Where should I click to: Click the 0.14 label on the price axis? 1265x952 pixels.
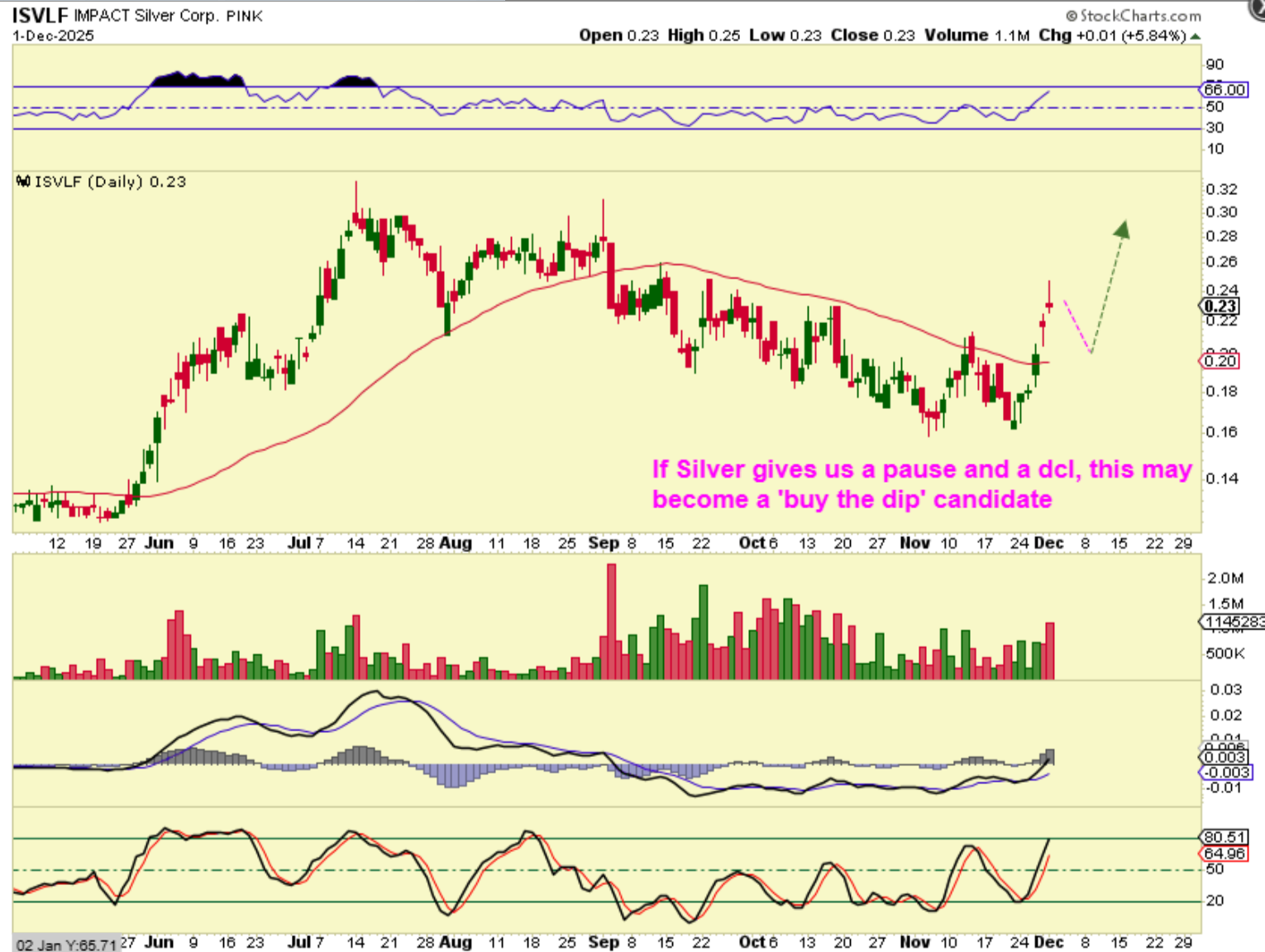[x=1221, y=478]
